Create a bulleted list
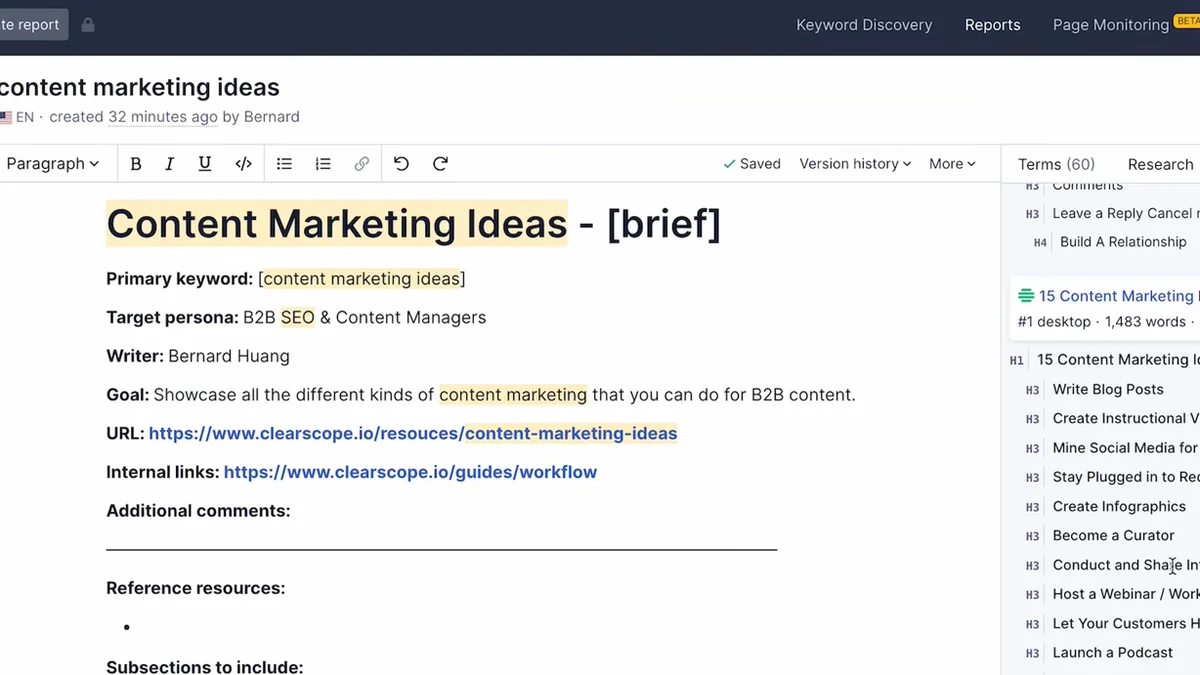Viewport: 1200px width, 675px height. point(285,164)
